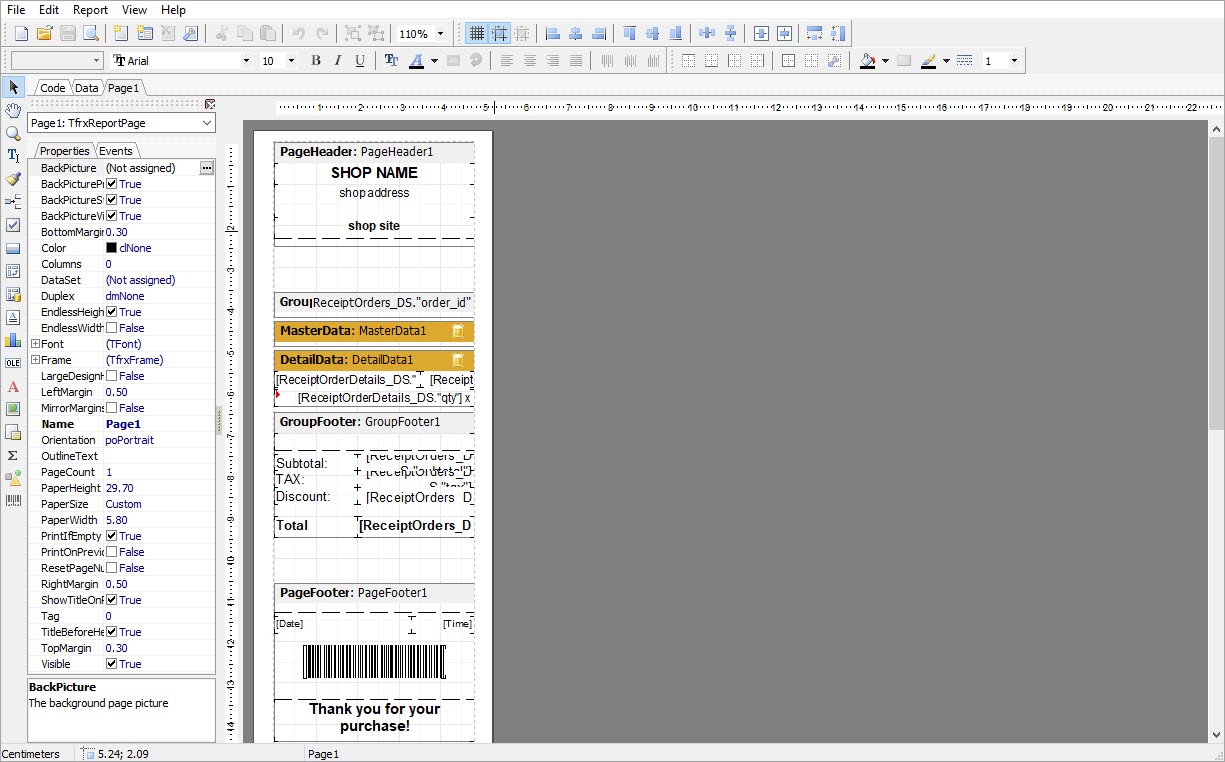
Task: Click the fill color bucket swatch
Action: tap(867, 61)
